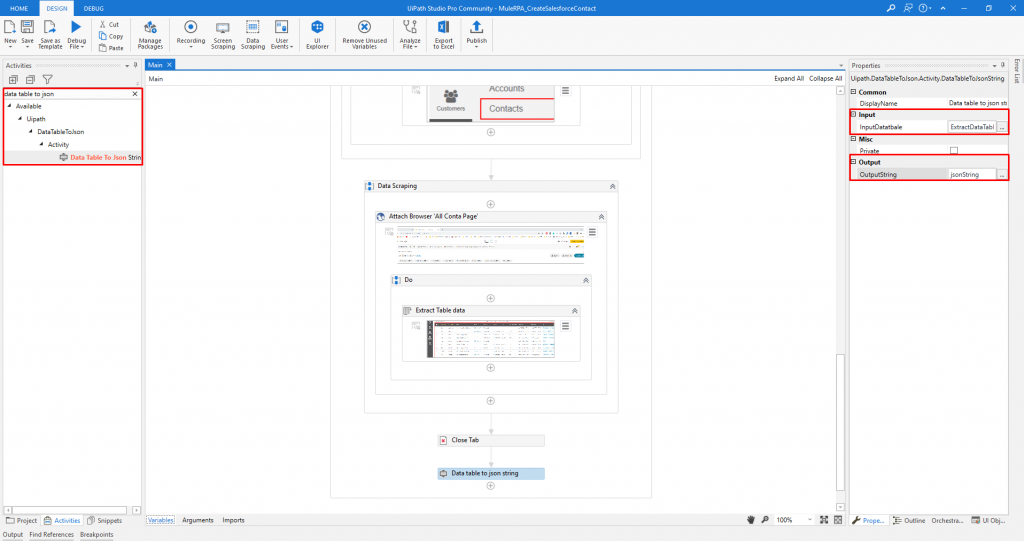Screen dimensions: 1024x541
Task: Open Manage Packages
Action: pyautogui.click(x=150, y=34)
